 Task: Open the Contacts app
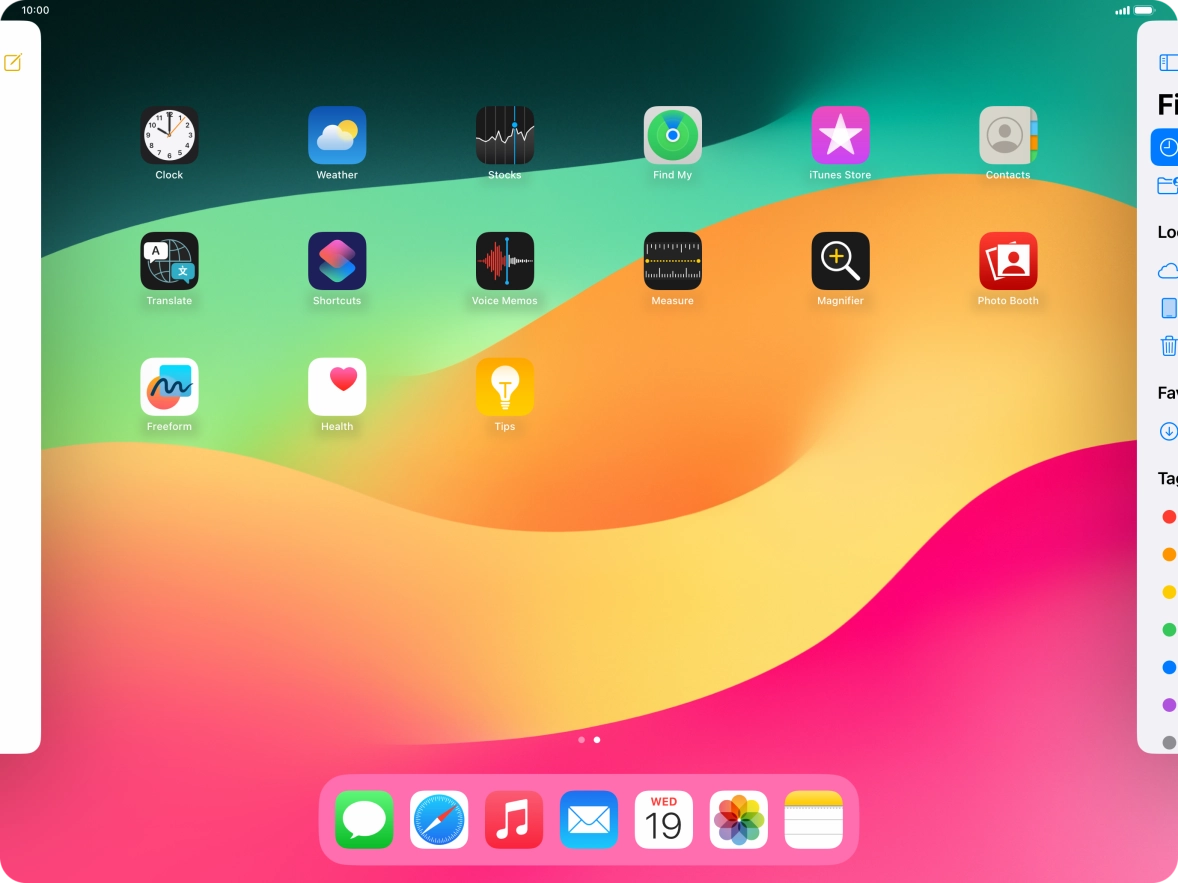(x=1008, y=136)
